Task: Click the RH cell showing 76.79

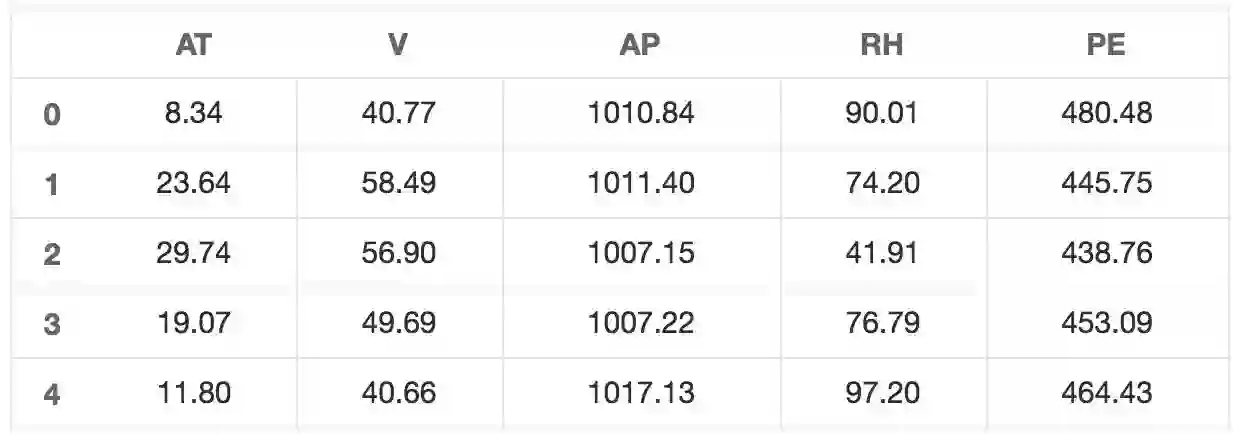Action: [881, 323]
